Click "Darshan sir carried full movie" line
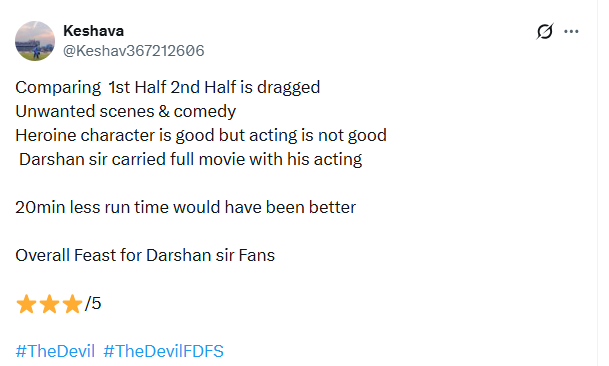This screenshot has width=609, height=366. 191,160
